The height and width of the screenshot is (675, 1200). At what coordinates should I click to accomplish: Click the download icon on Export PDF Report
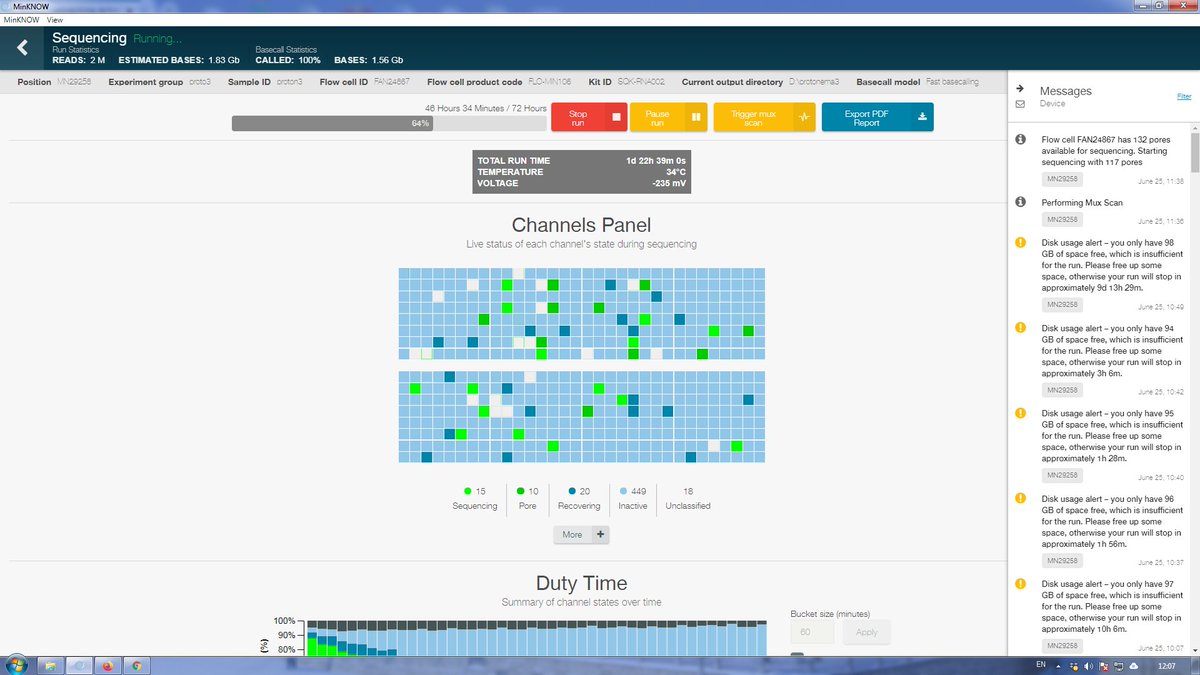click(922, 117)
